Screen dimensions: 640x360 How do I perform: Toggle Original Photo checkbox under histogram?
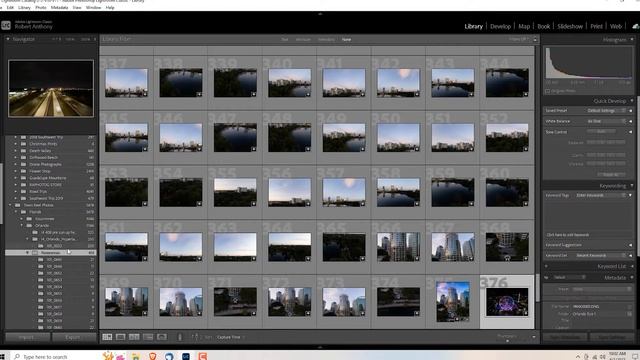point(547,91)
